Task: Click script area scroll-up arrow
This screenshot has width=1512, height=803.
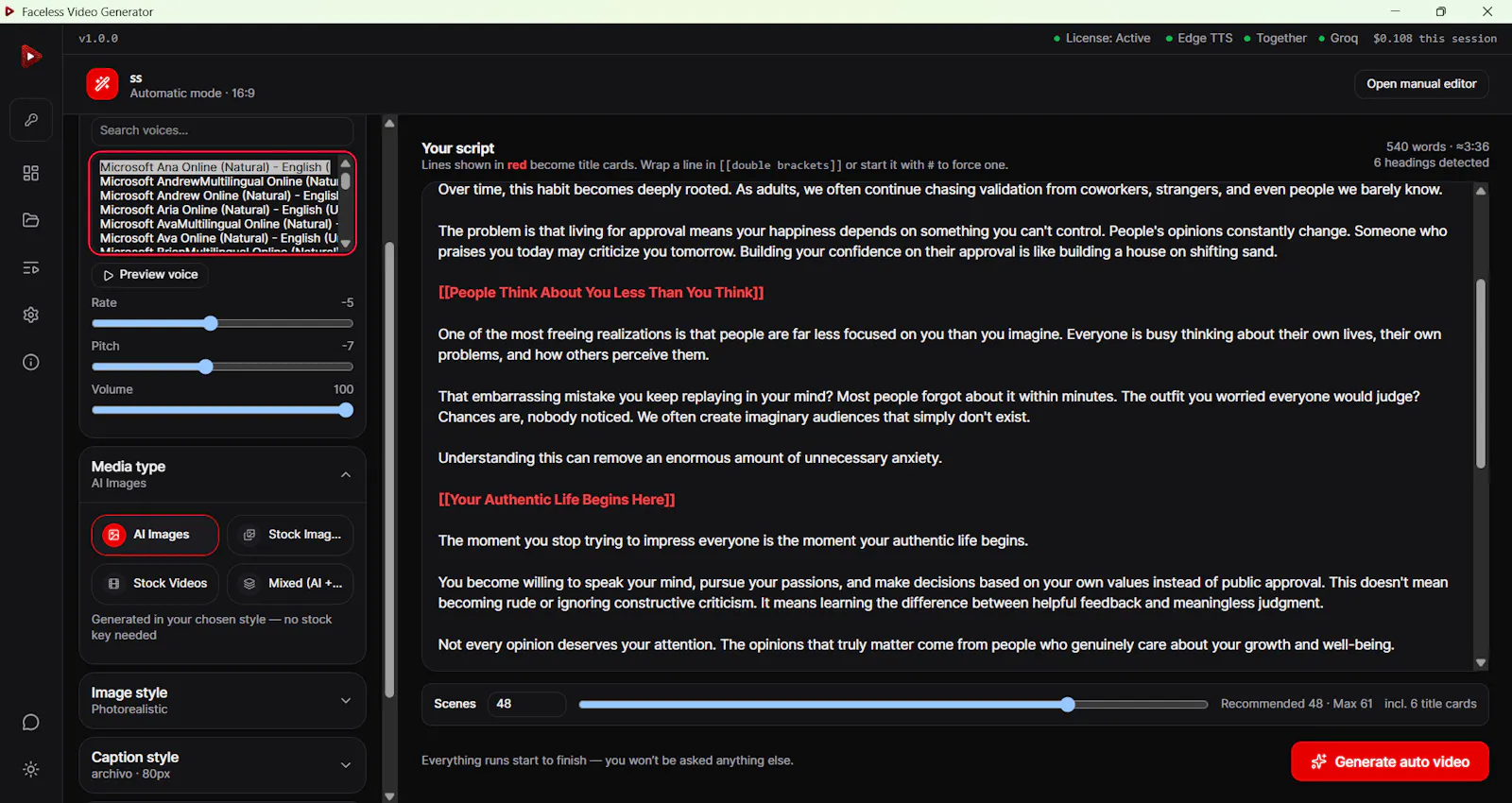Action: tap(1481, 191)
